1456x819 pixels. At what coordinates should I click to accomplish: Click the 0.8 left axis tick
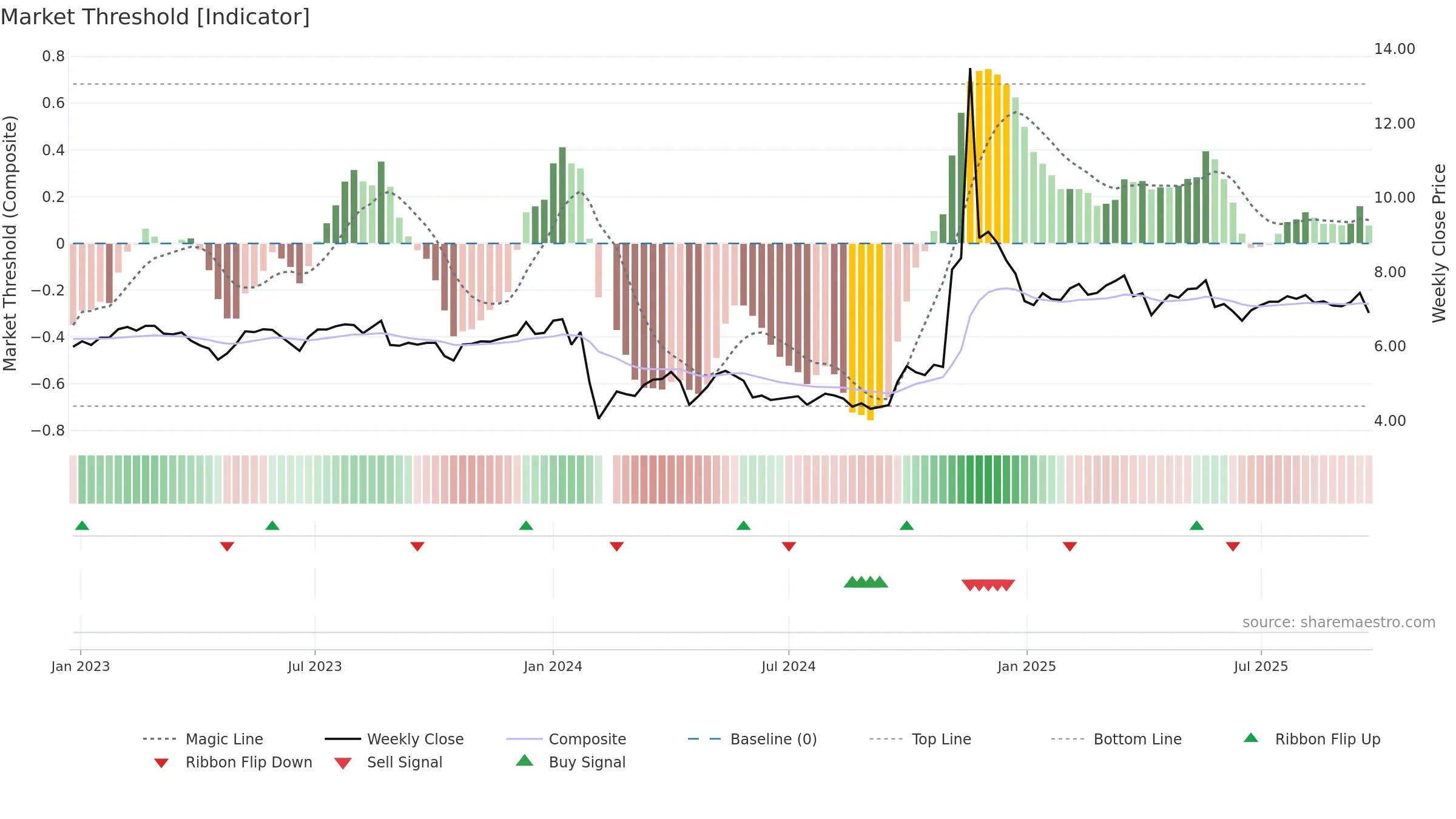click(x=53, y=56)
